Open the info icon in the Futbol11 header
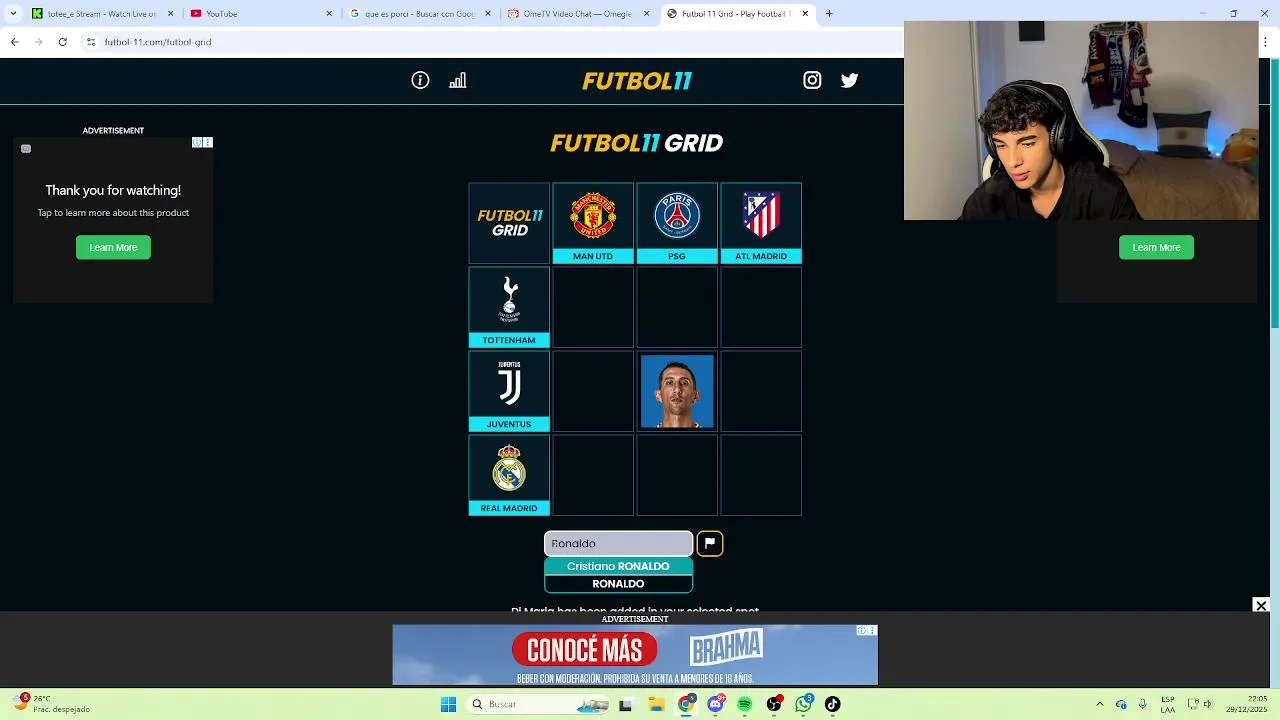Screen dimensions: 1280x720 click(420, 80)
